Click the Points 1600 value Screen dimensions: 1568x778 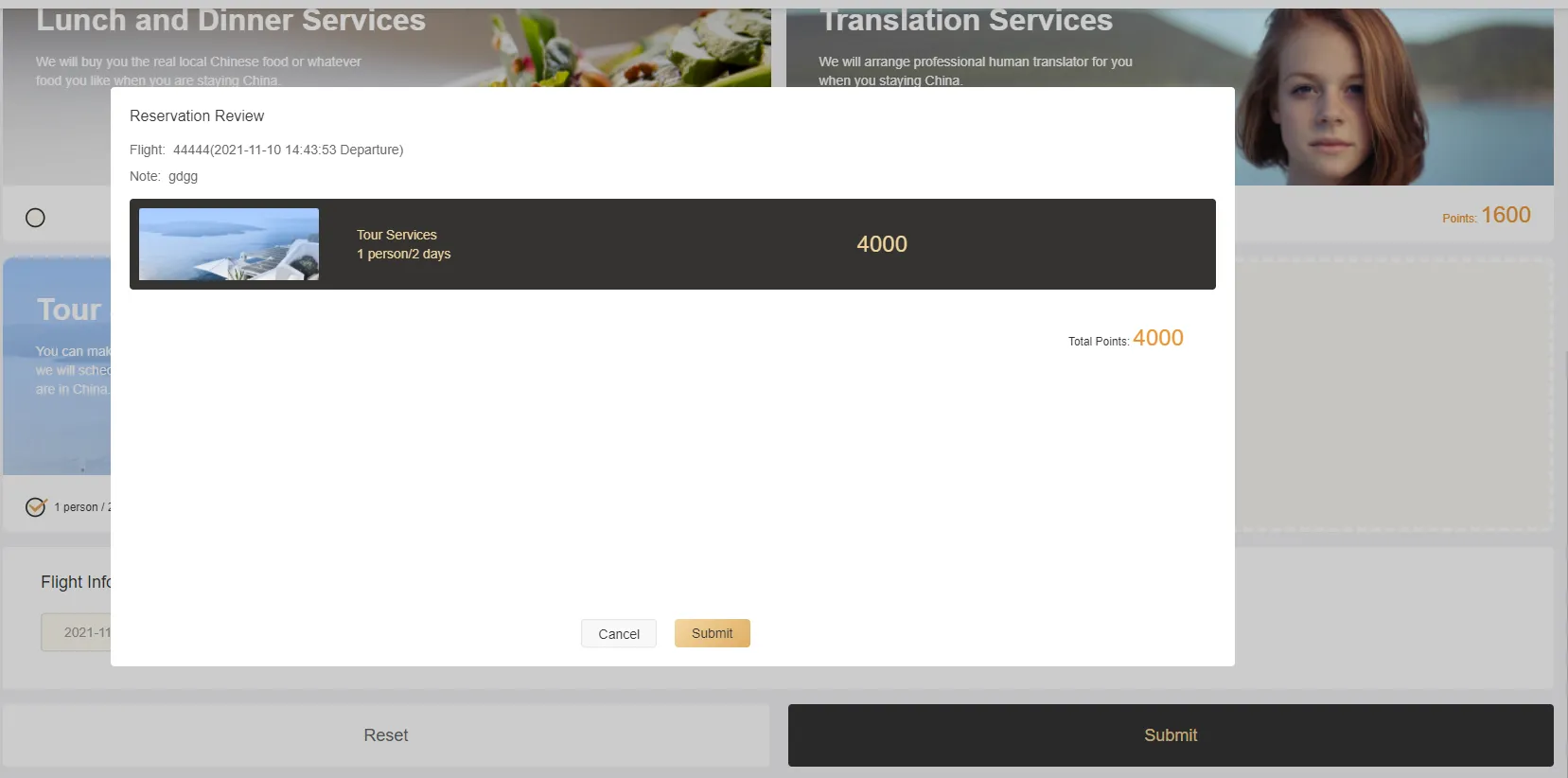pos(1505,216)
